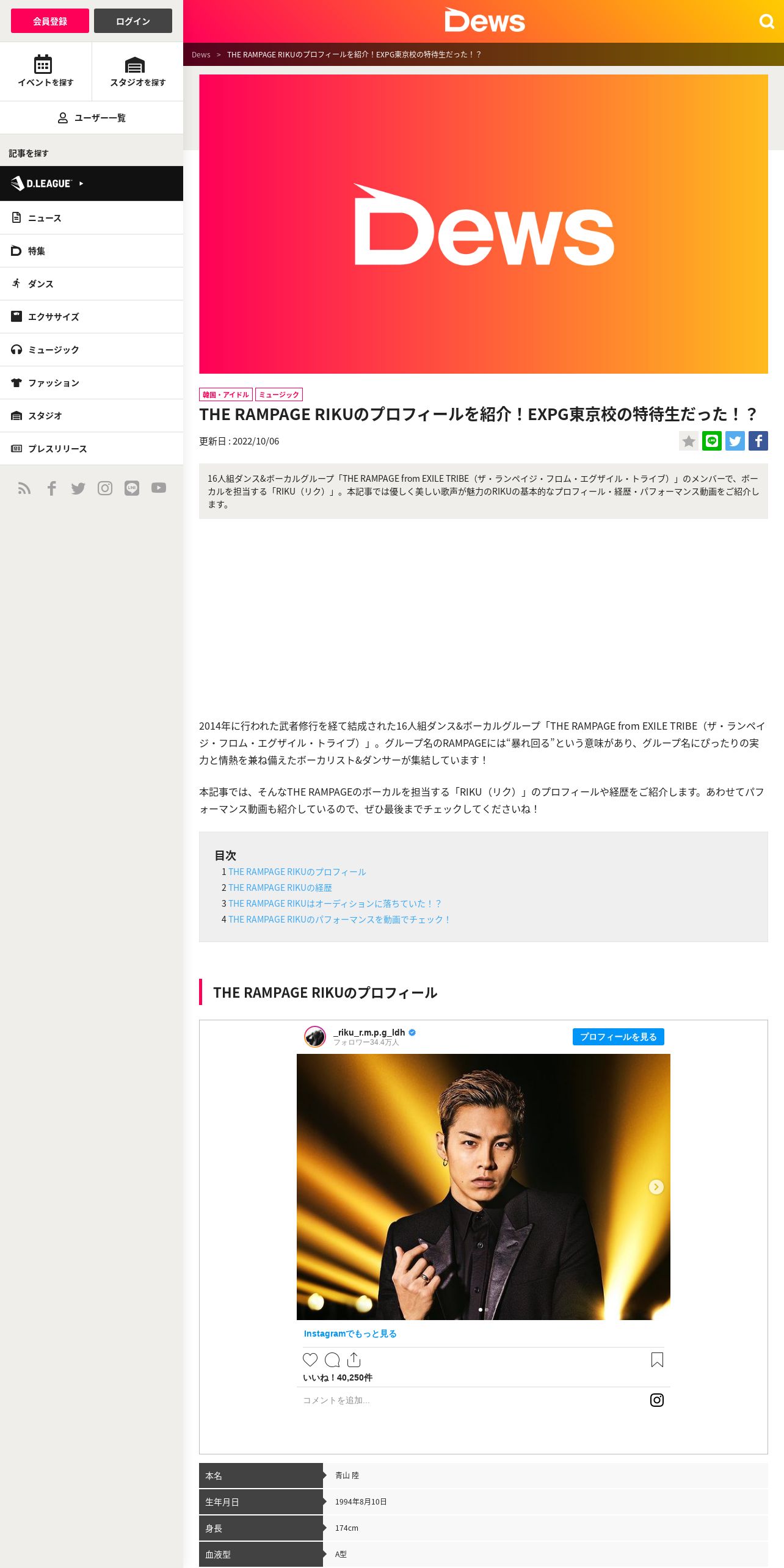Open the large Dews banner image
Viewport: 784px width, 1568px height.
point(484,224)
